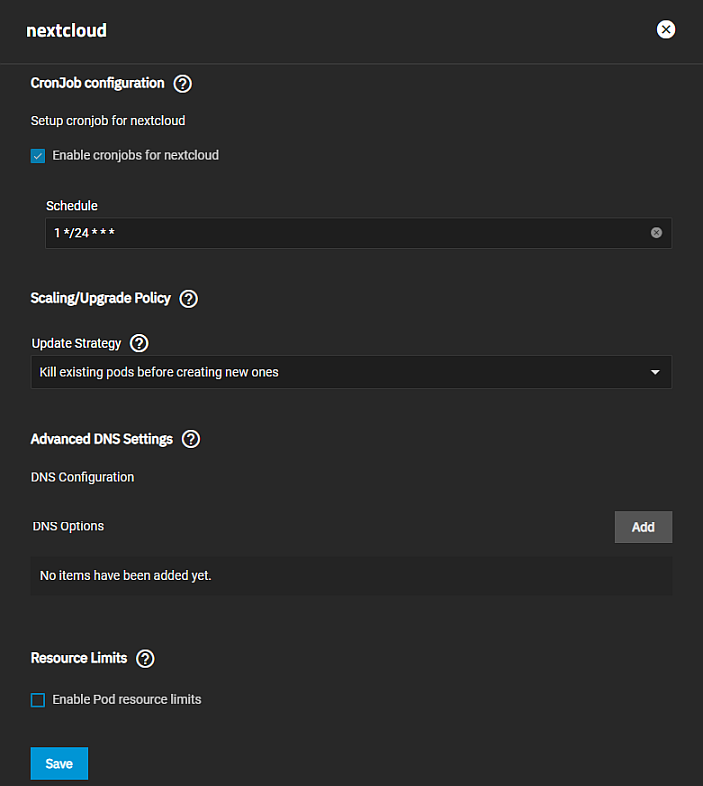Click the 'Enable cronjobs for nextcloud' label
Screen dimensions: 703x786
click(x=135, y=155)
